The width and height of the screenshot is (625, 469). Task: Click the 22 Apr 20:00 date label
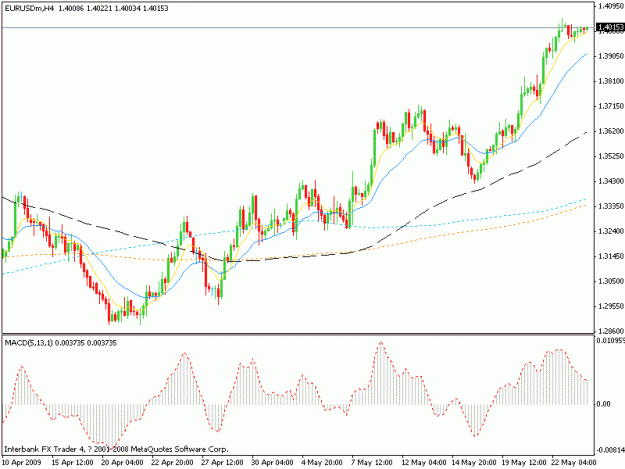(x=172, y=463)
